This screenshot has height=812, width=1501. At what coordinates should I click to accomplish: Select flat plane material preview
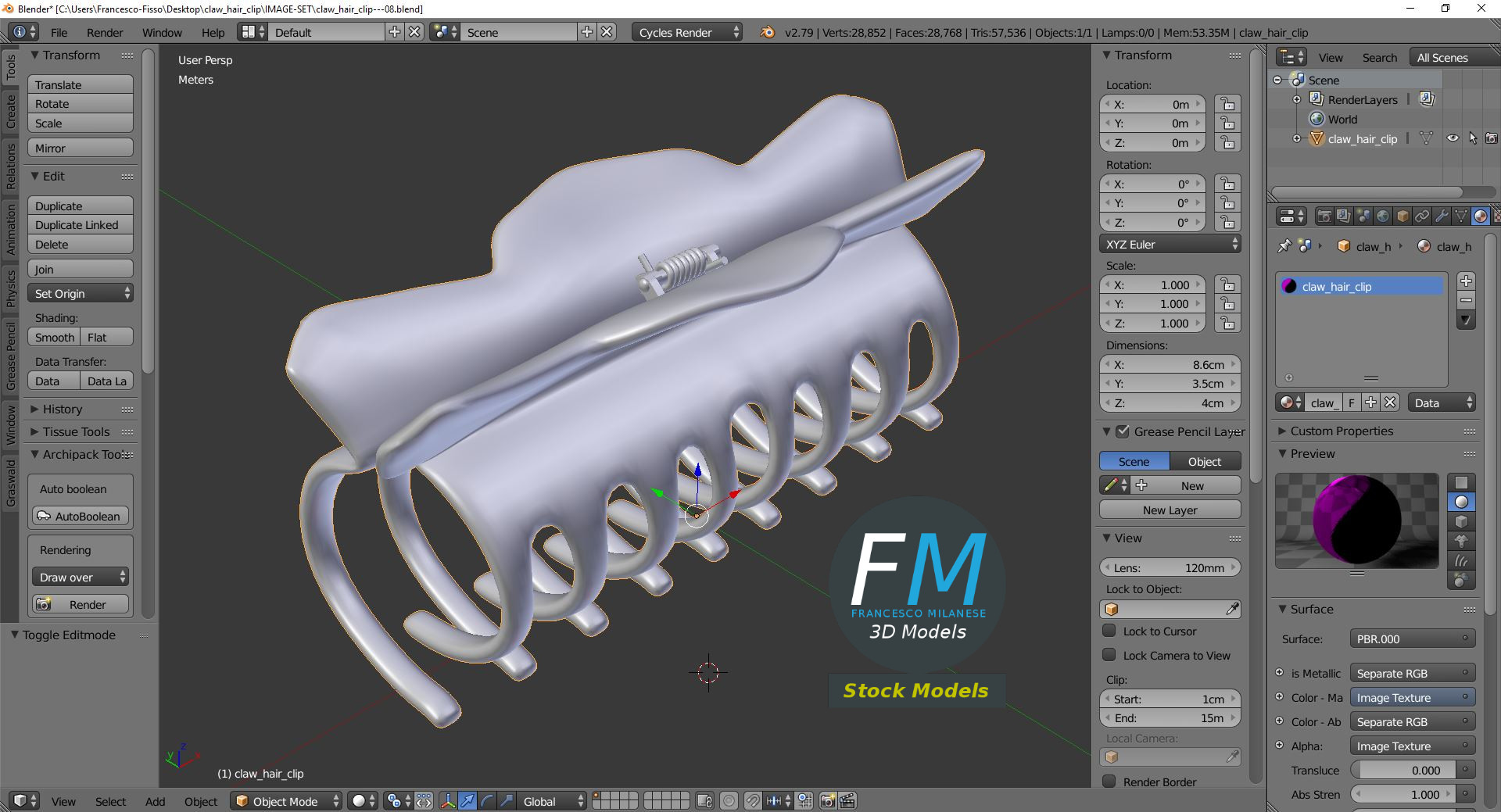pyautogui.click(x=1461, y=482)
